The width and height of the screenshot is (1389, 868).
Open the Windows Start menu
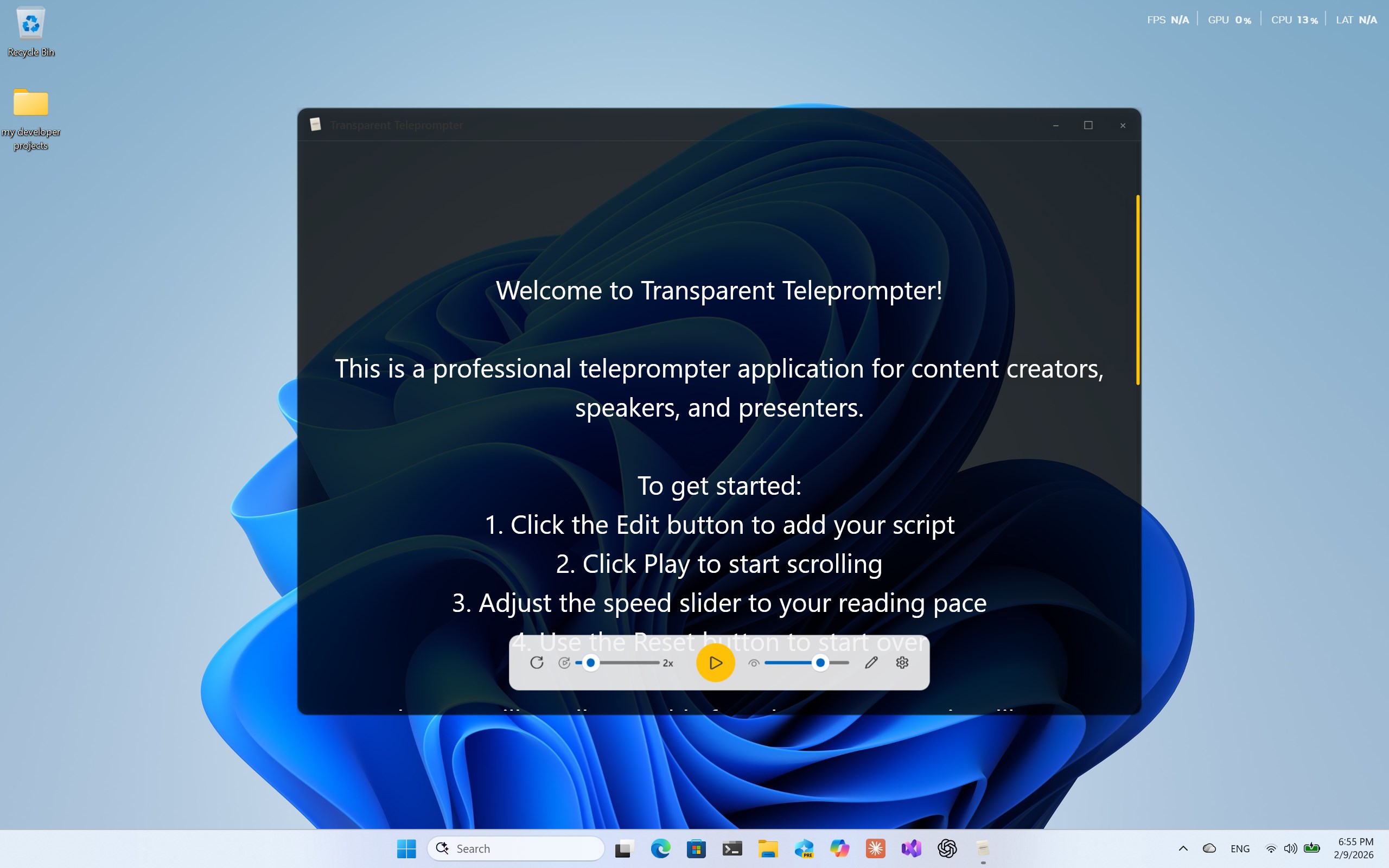406,848
